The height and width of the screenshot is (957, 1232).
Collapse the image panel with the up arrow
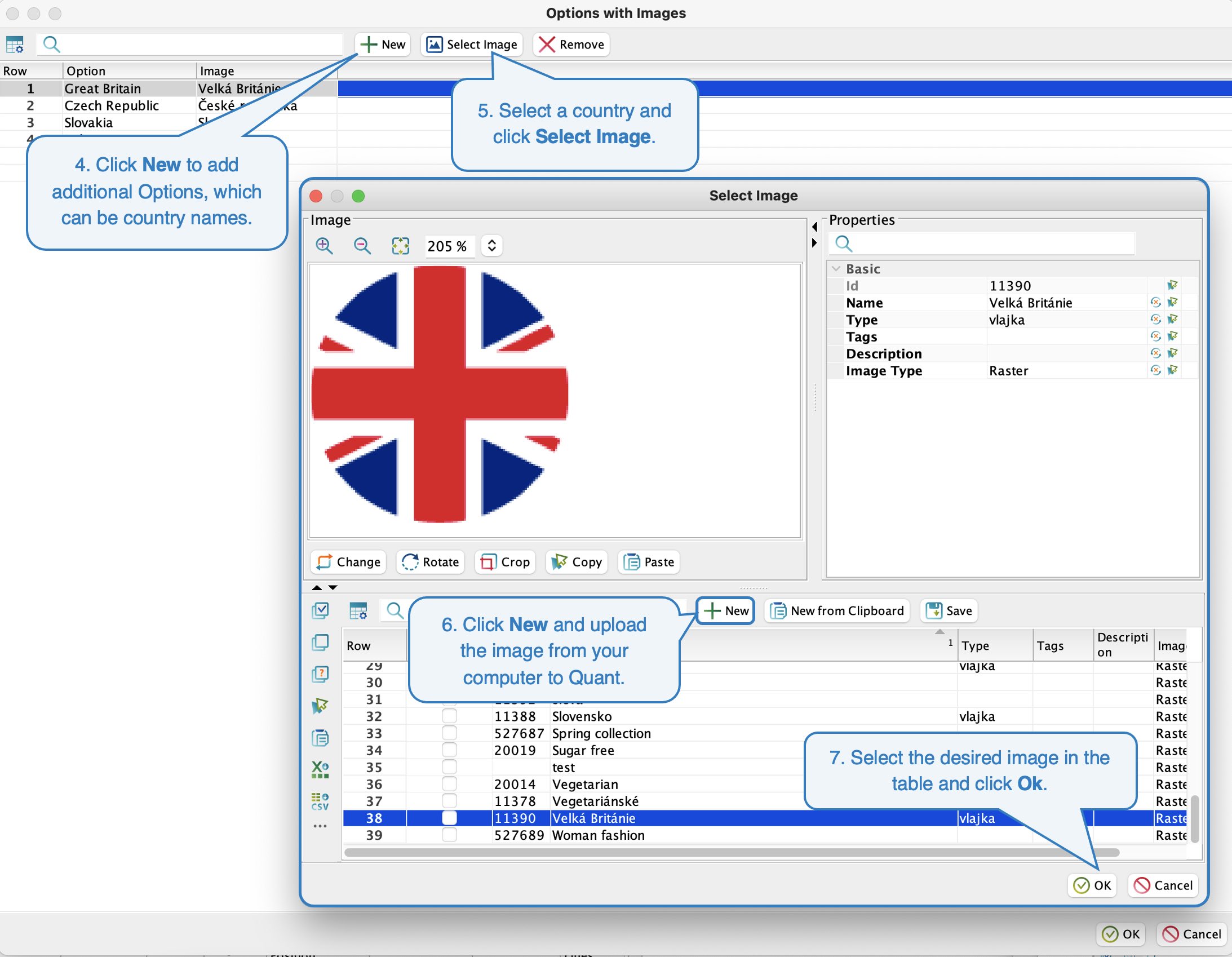pyautogui.click(x=317, y=588)
